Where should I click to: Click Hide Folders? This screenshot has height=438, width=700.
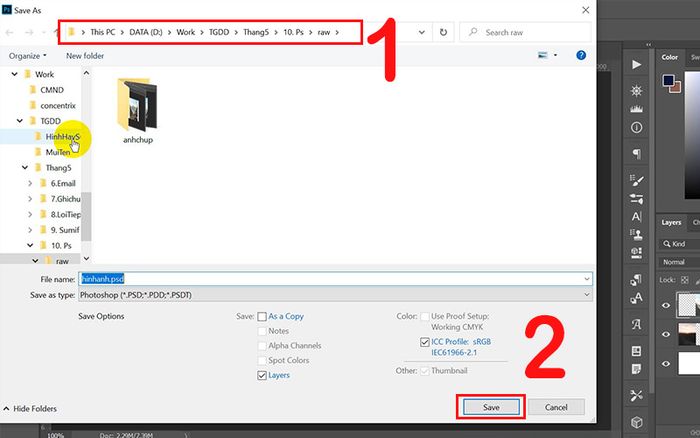pos(30,409)
